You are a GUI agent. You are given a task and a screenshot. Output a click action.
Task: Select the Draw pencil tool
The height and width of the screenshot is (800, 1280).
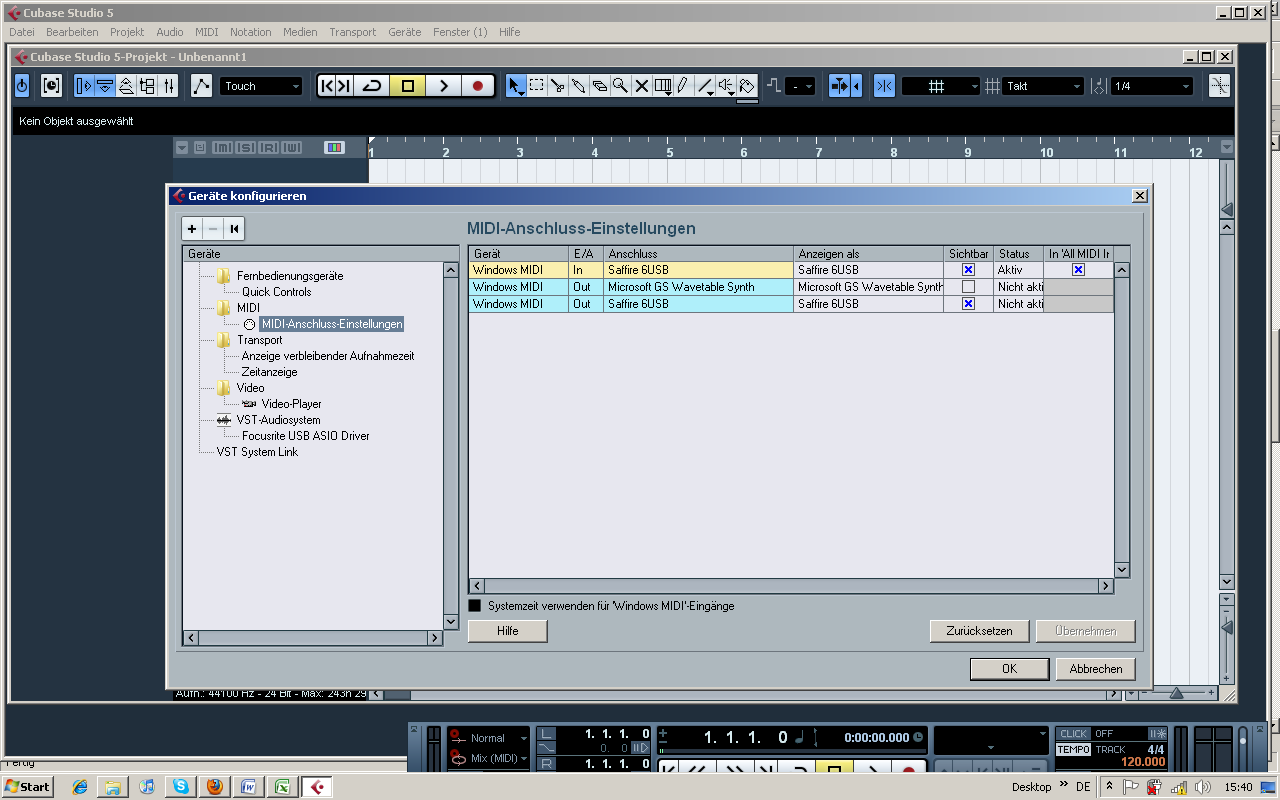click(683, 86)
